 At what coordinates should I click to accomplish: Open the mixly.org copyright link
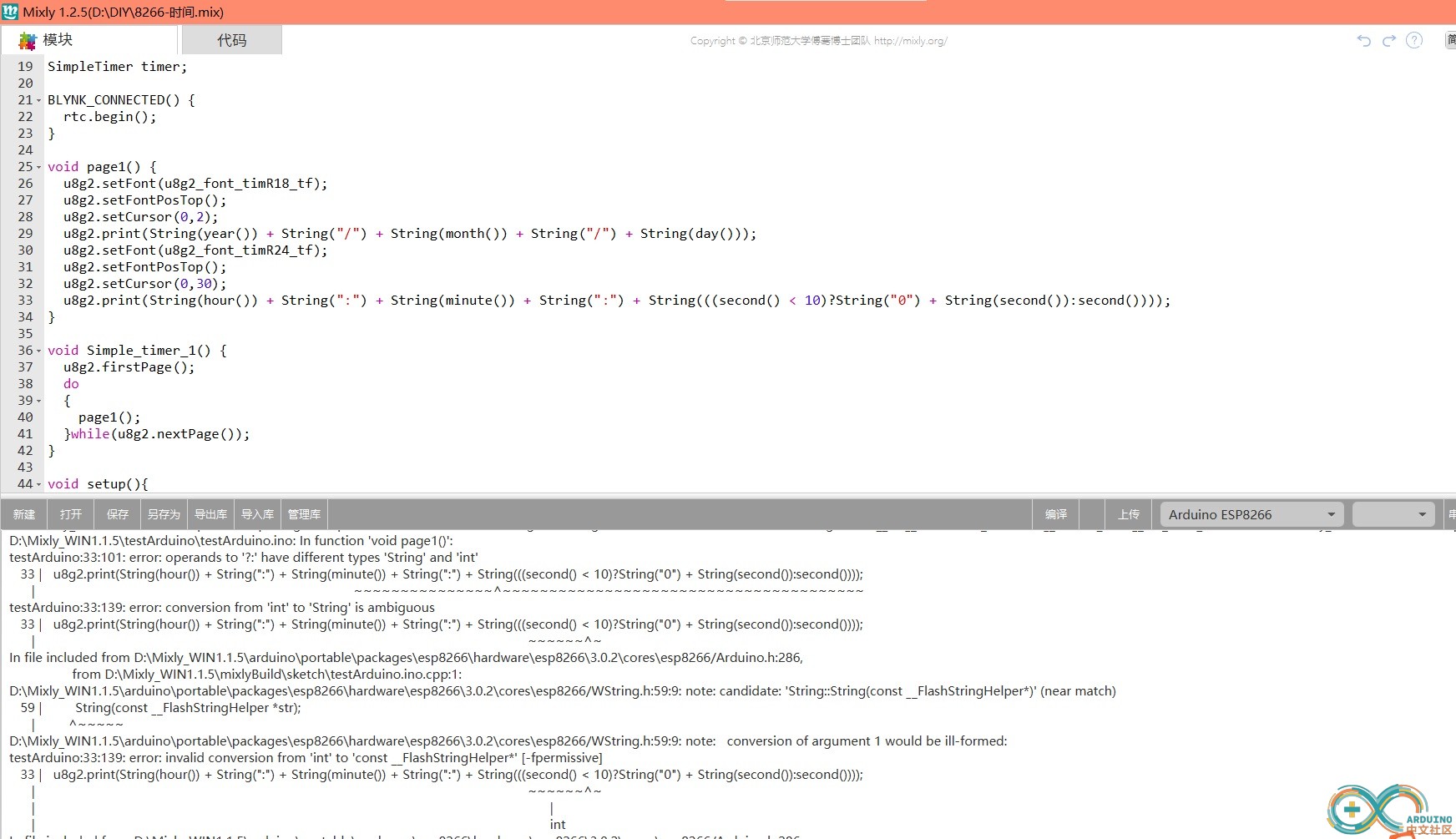pyautogui.click(x=910, y=40)
